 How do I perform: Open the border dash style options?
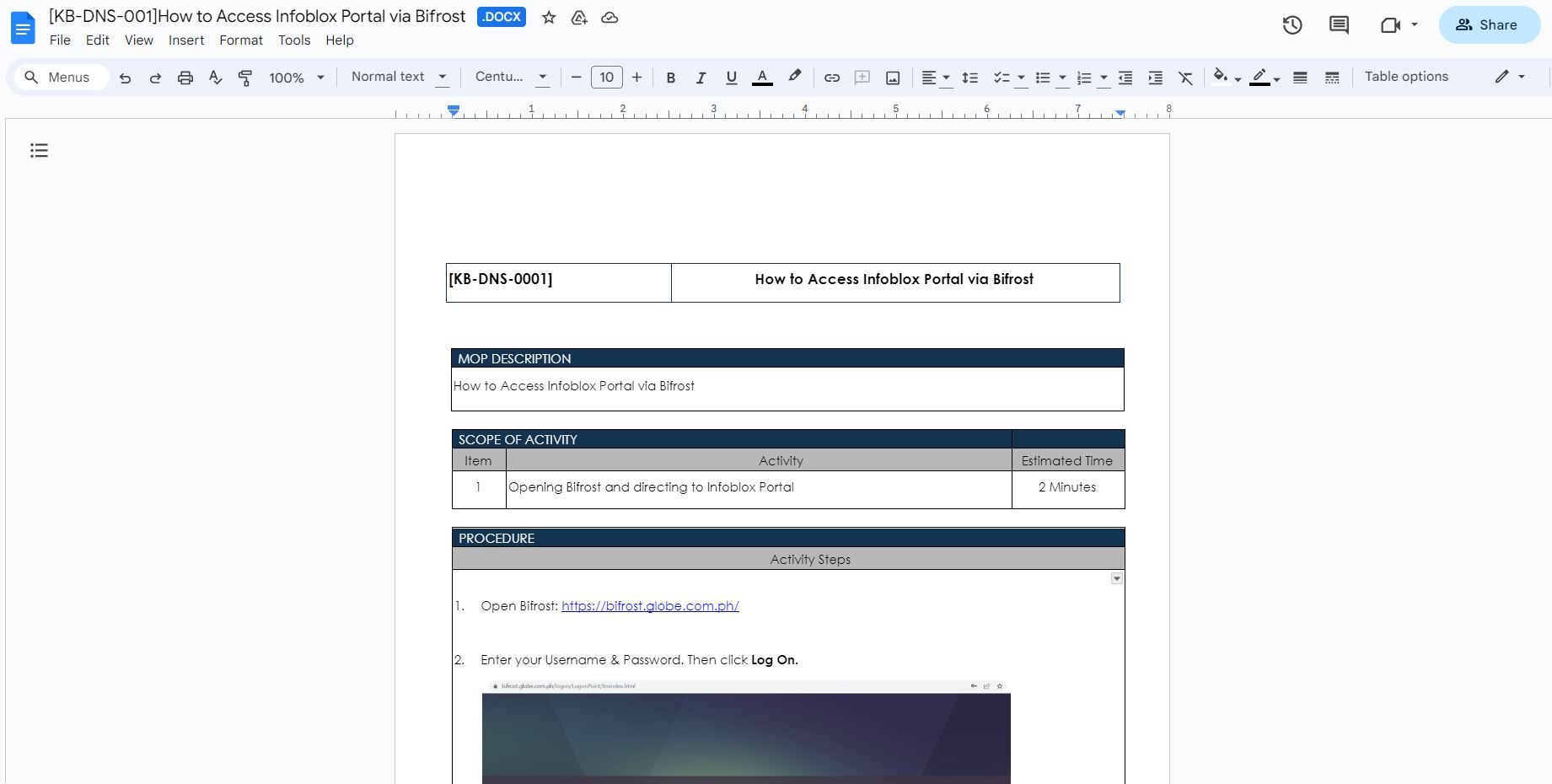[x=1332, y=78]
